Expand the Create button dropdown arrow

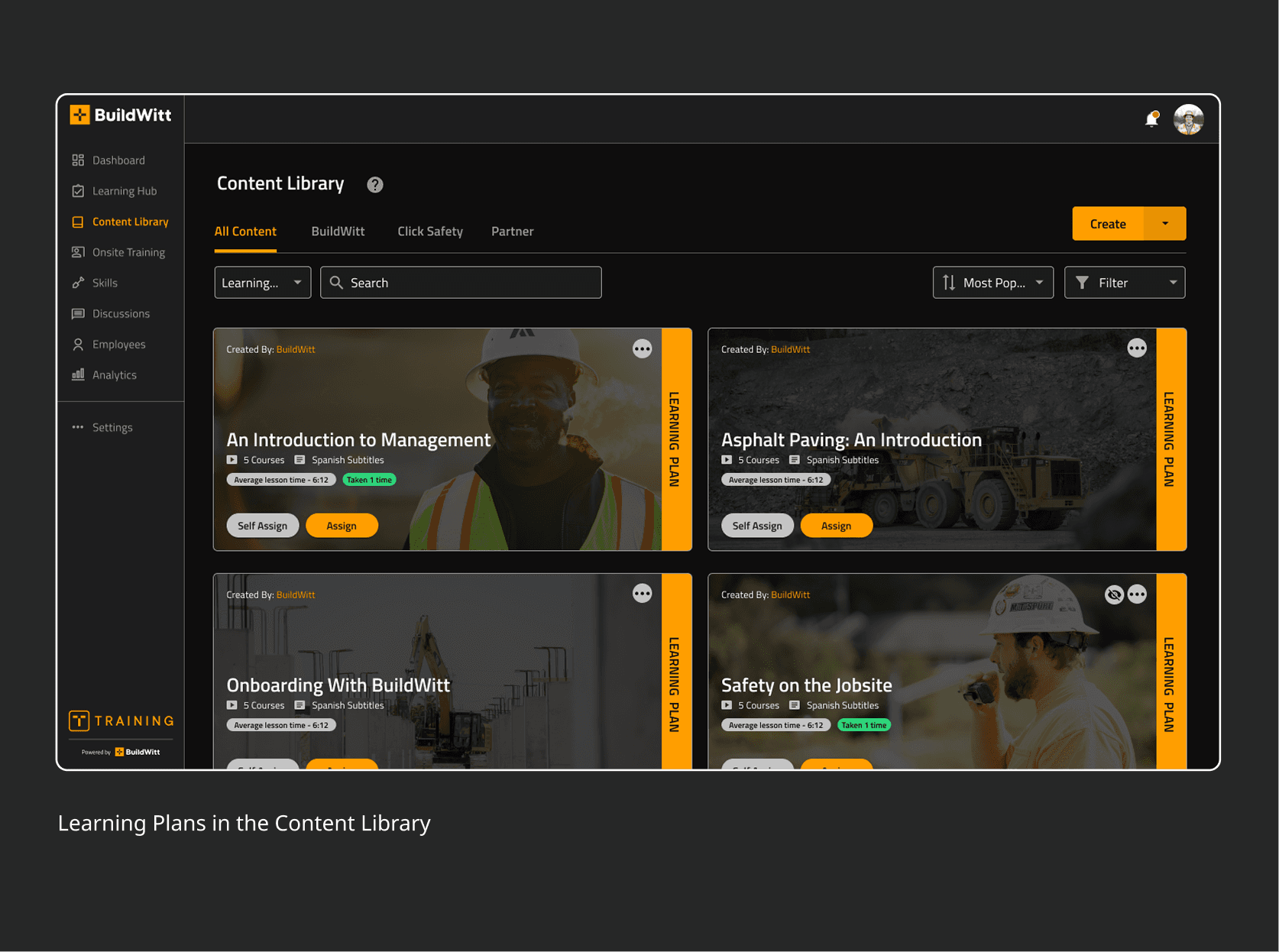point(1165,224)
